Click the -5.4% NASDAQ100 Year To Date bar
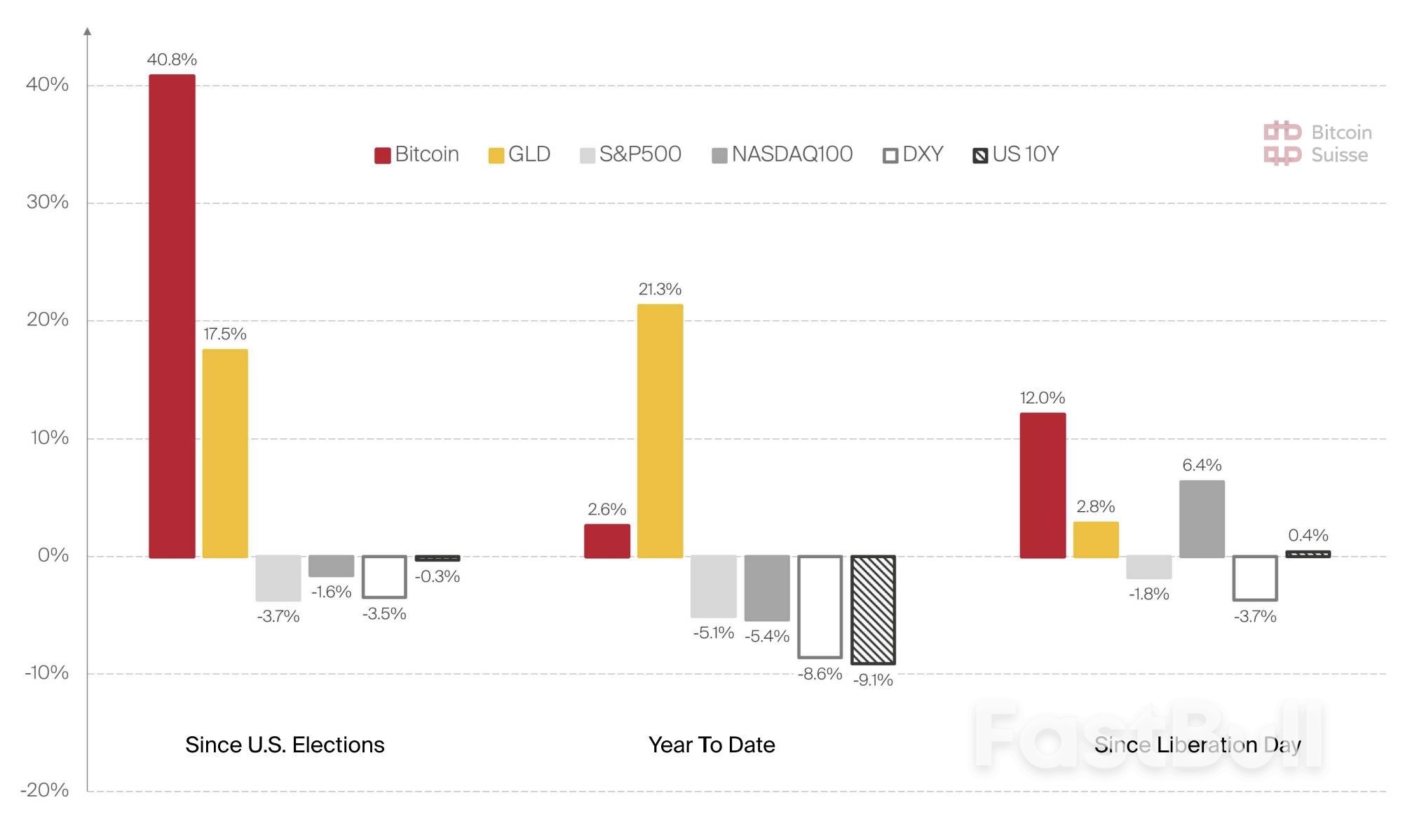Image resolution: width=1405 pixels, height=840 pixels. pyautogui.click(x=766, y=588)
